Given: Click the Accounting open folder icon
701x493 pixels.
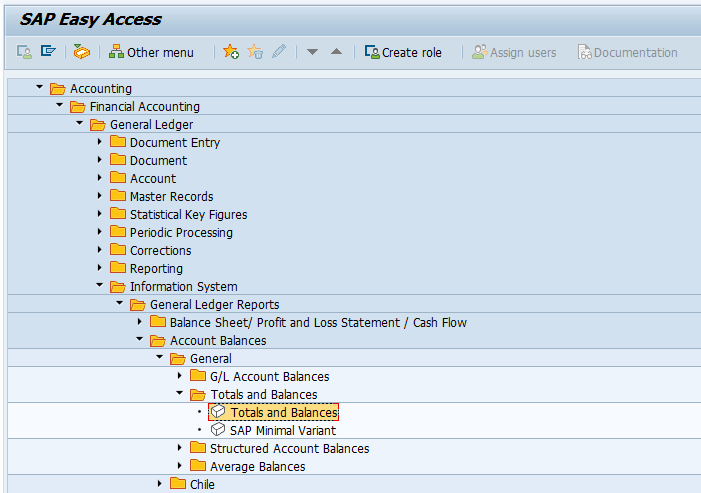Looking at the screenshot, I should pyautogui.click(x=57, y=89).
